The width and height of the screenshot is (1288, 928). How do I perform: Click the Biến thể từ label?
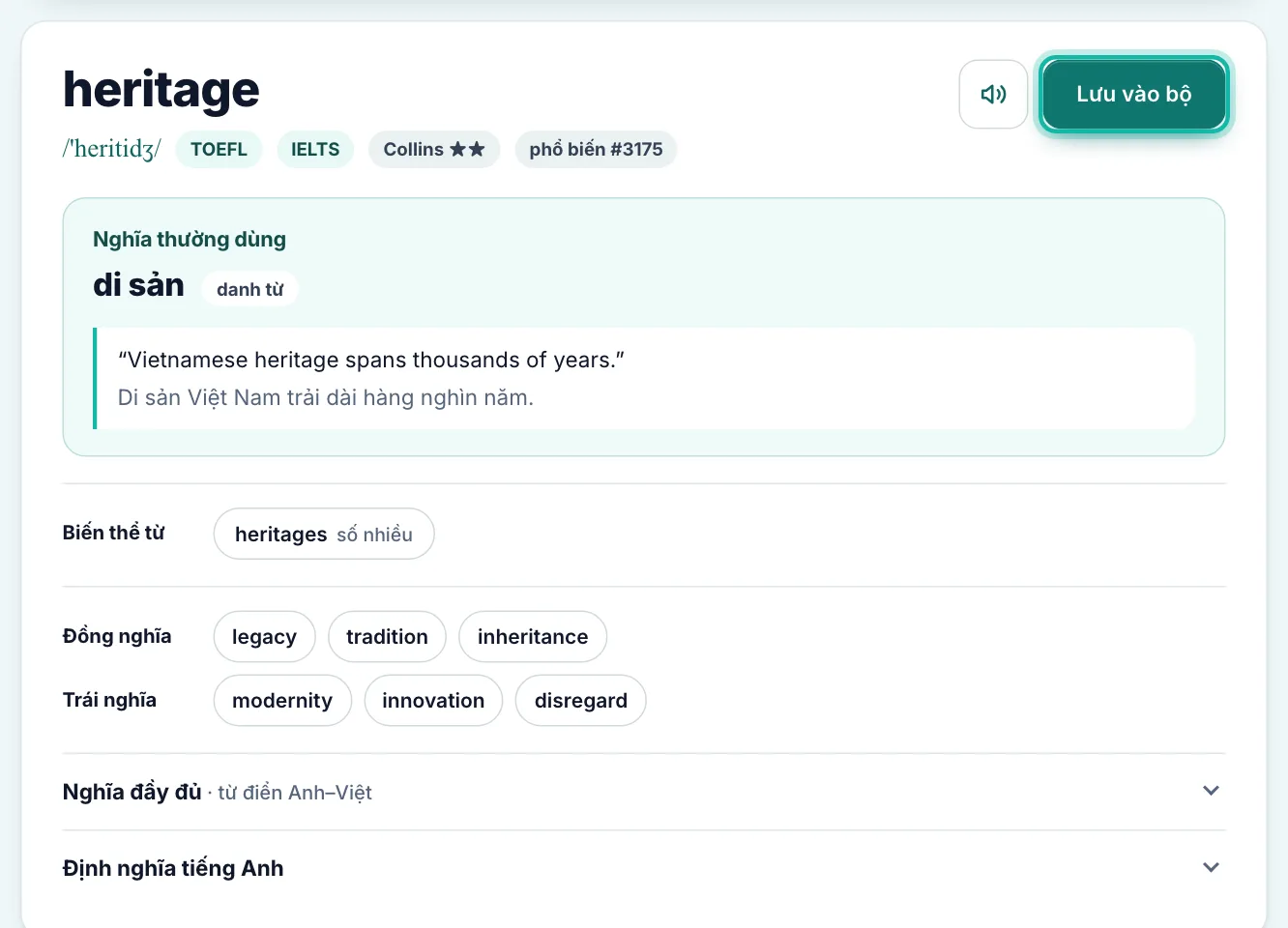[113, 533]
